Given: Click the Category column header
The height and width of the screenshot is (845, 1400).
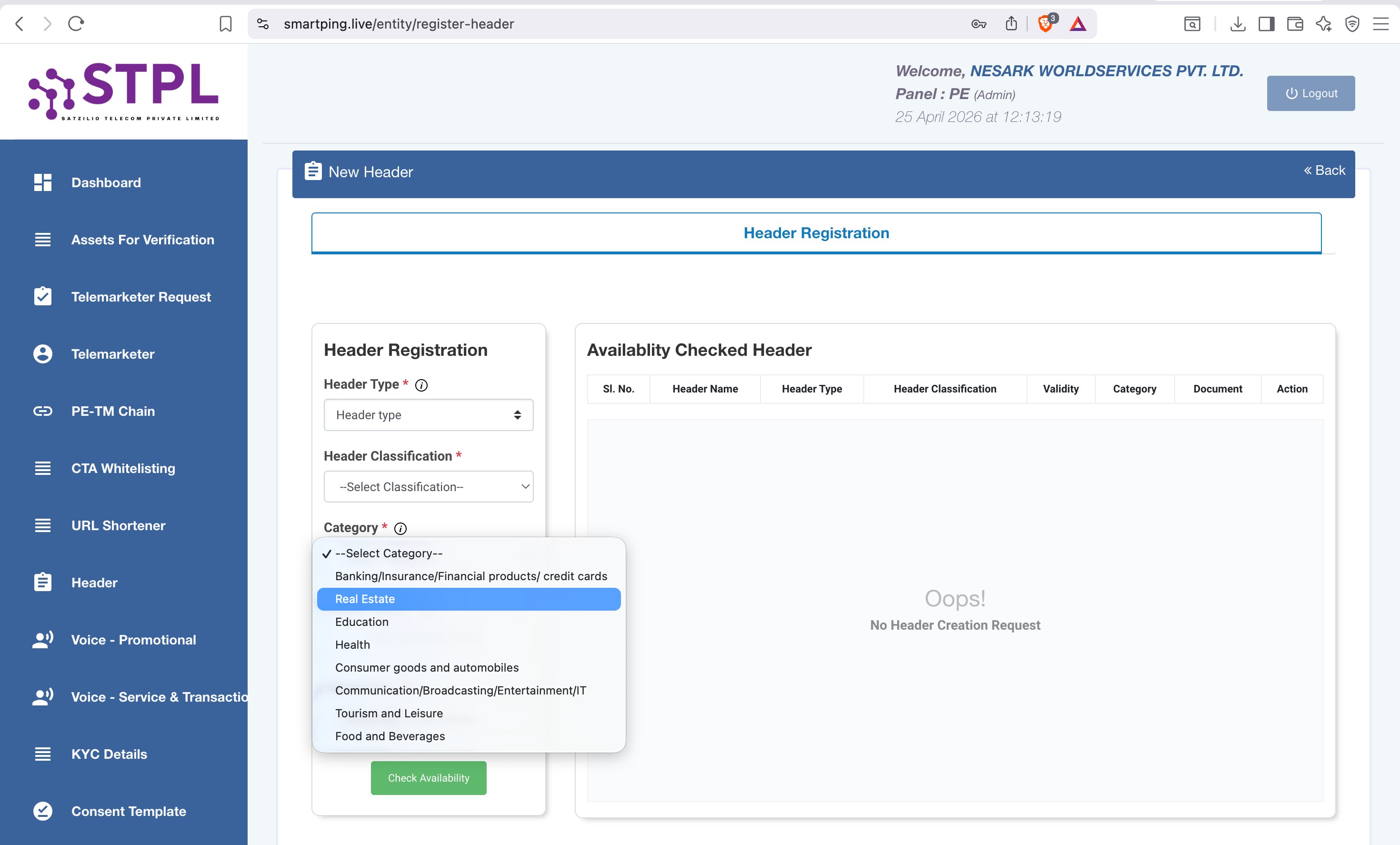Looking at the screenshot, I should [1135, 389].
